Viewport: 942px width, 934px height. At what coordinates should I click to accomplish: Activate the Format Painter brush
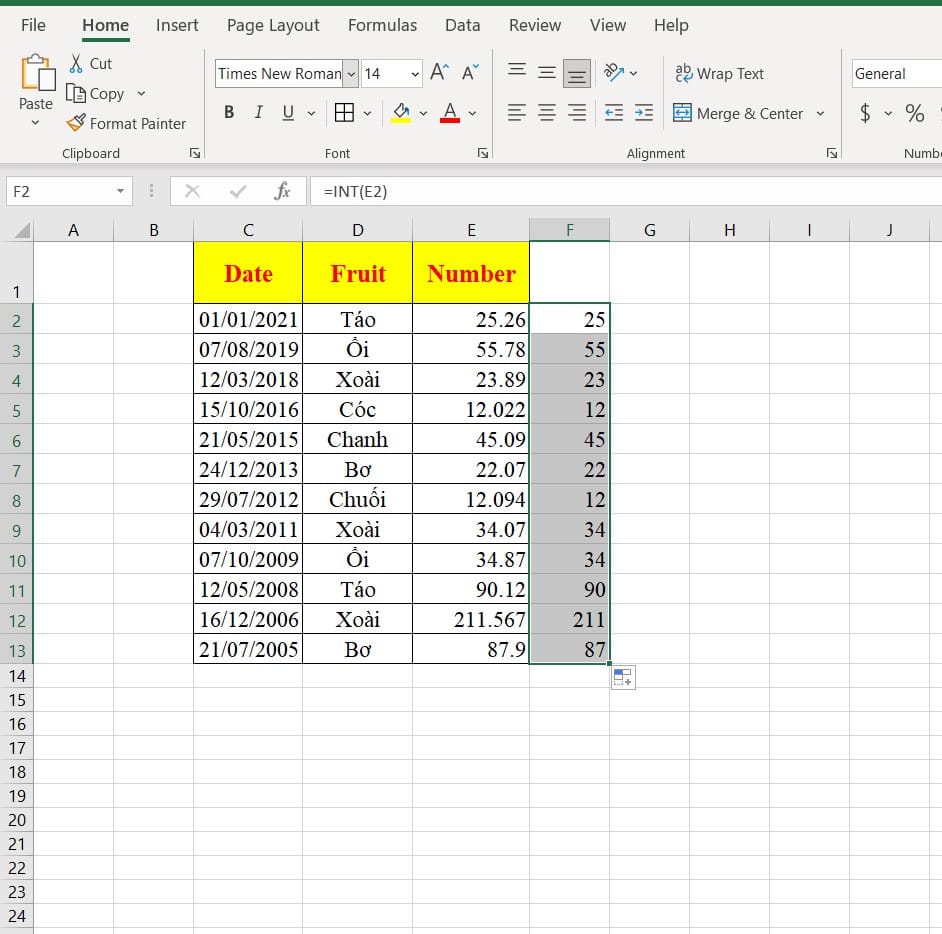coord(76,123)
